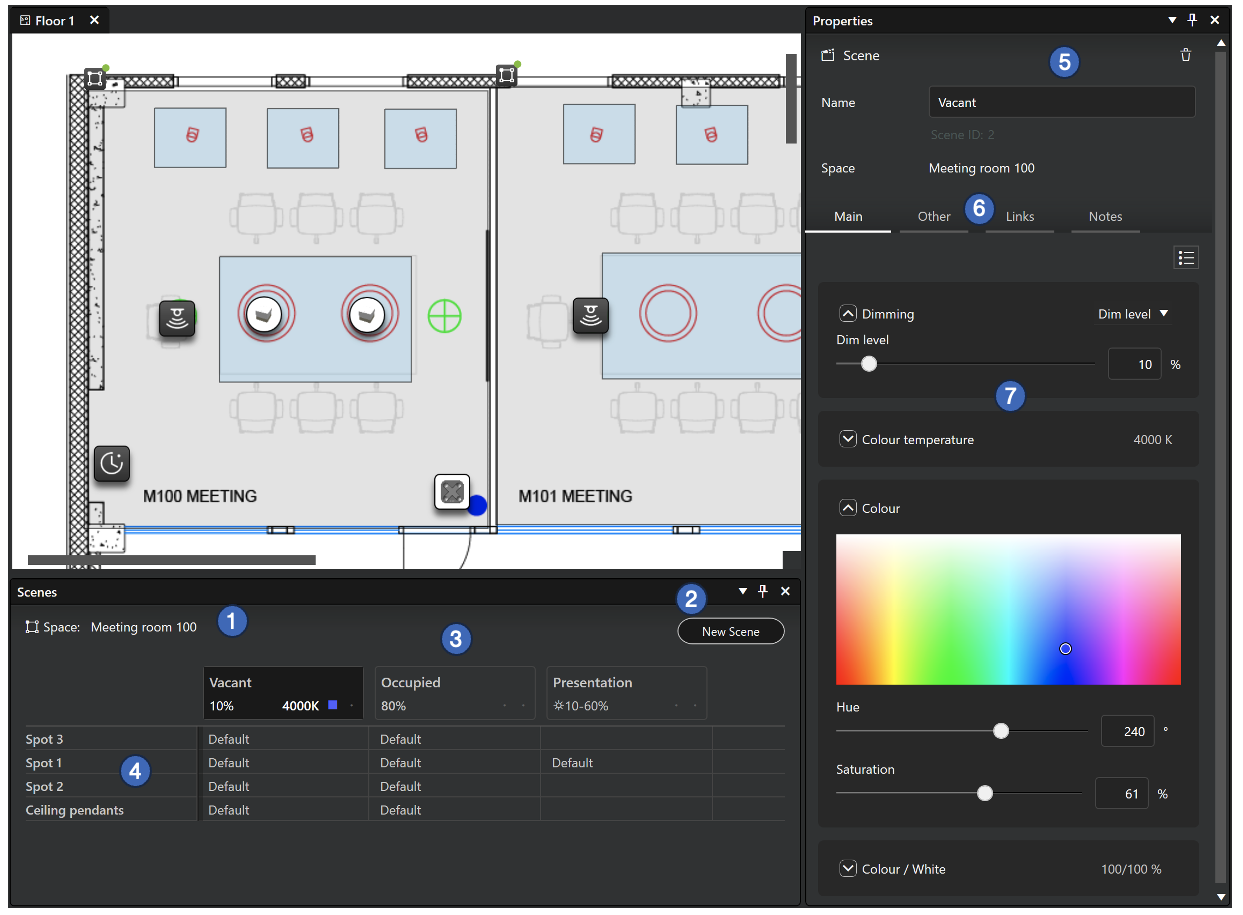The height and width of the screenshot is (915, 1243).
Task: Switch to the Links tab in Properties
Action: (x=1019, y=217)
